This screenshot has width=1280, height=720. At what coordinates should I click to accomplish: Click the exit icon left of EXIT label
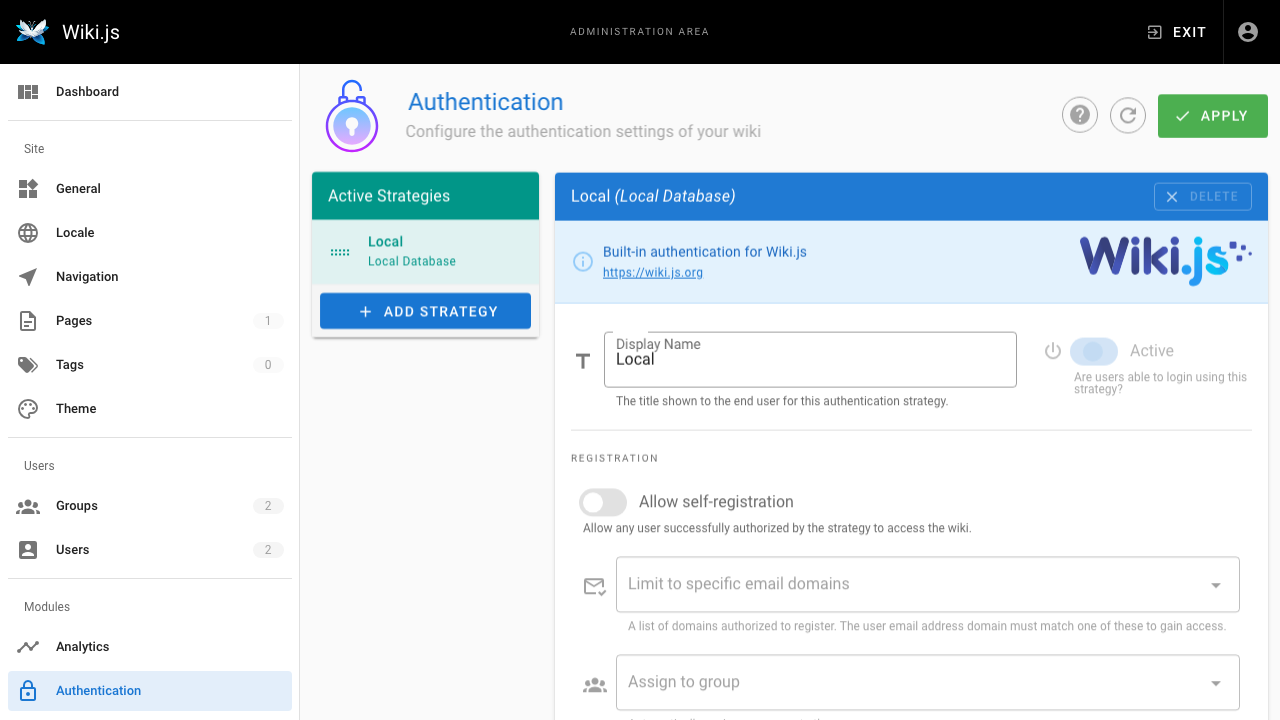coord(1154,32)
